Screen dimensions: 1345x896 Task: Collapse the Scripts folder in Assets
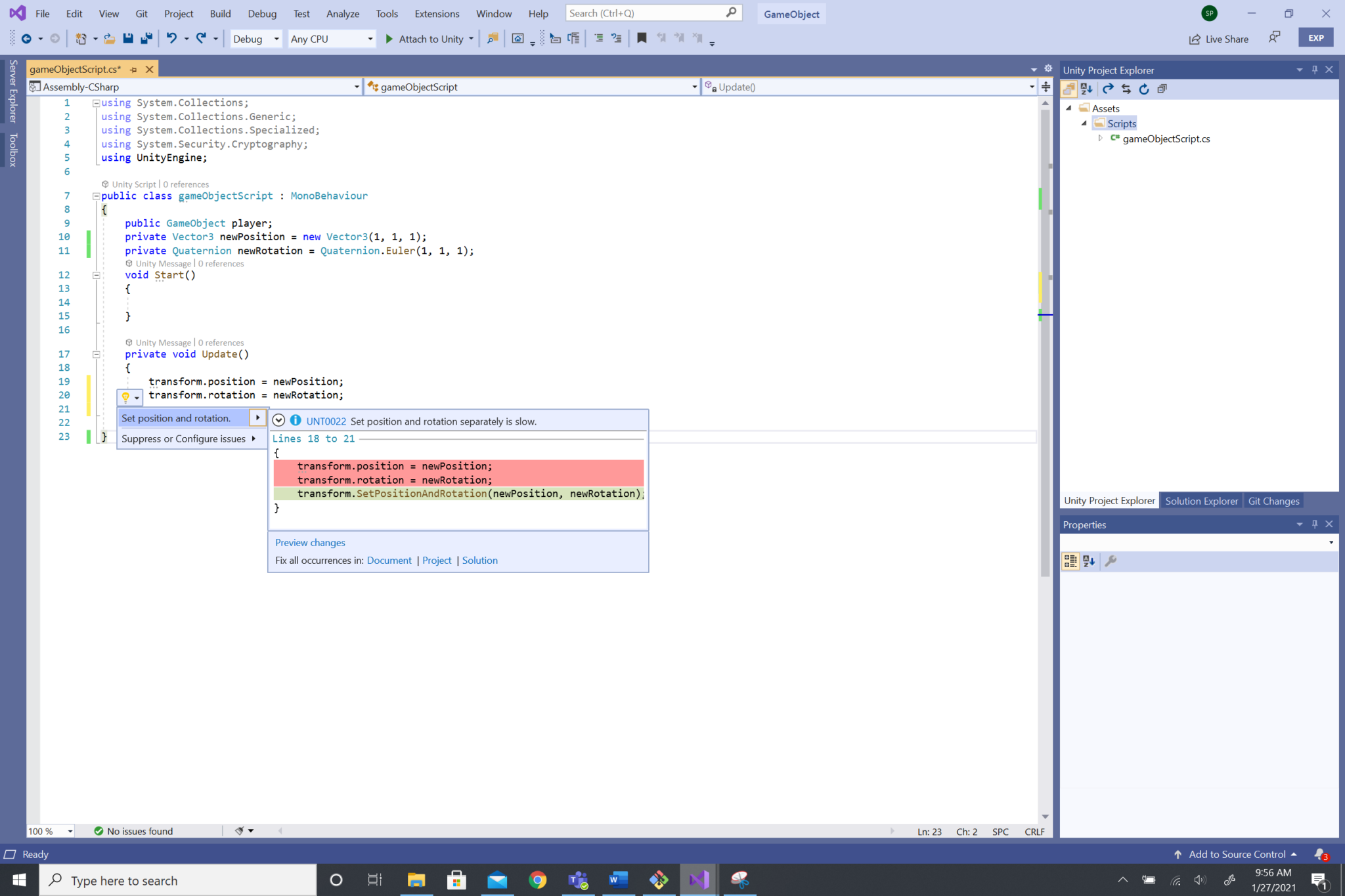click(1084, 123)
